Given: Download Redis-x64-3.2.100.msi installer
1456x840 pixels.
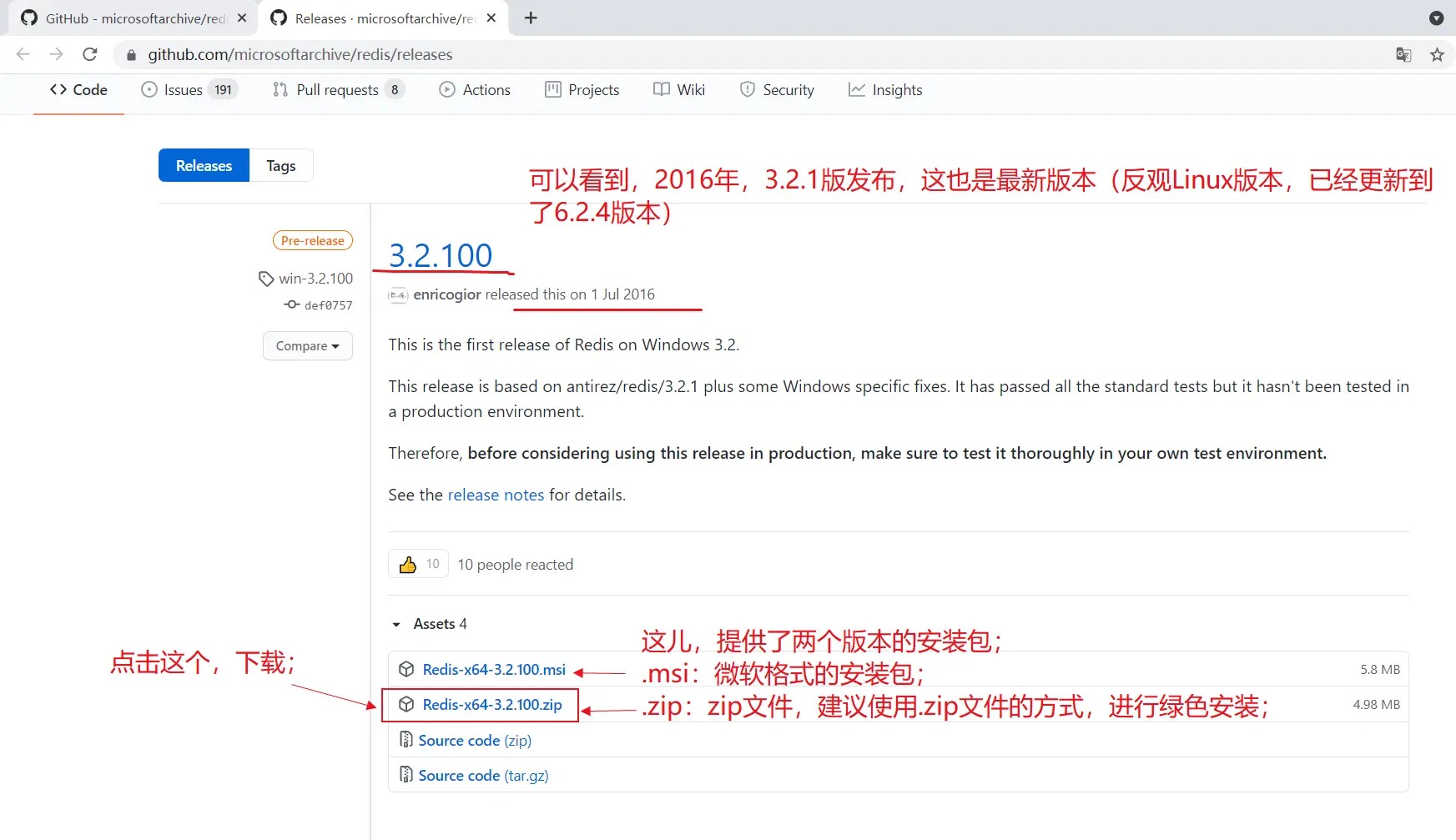Looking at the screenshot, I should [x=493, y=670].
